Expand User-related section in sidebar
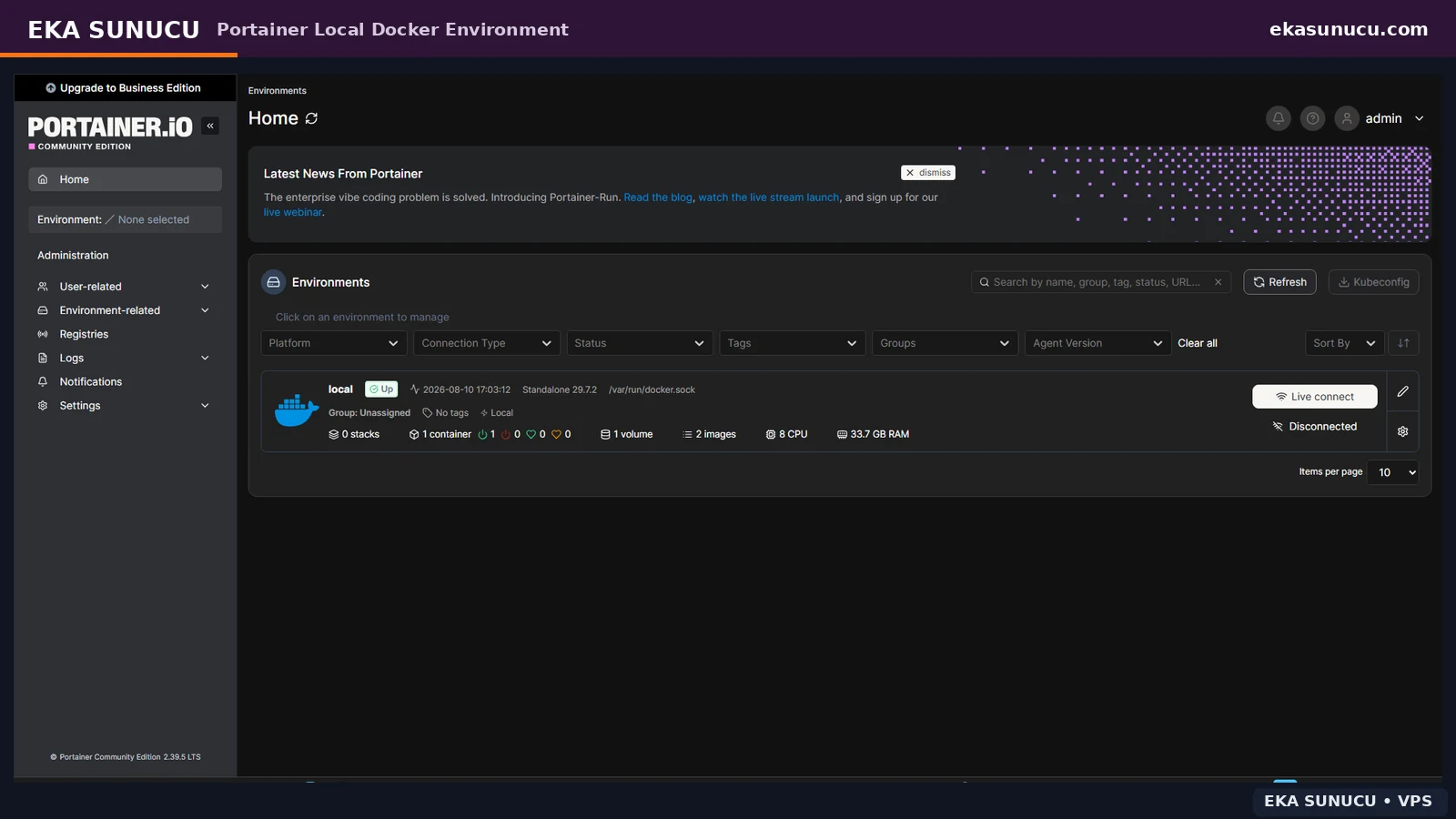The height and width of the screenshot is (819, 1456). [x=125, y=287]
